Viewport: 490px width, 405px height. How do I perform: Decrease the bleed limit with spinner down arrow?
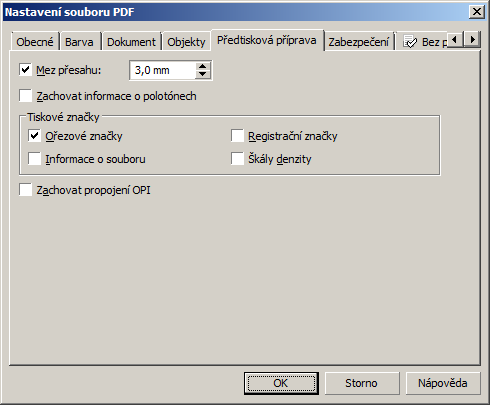[x=202, y=74]
